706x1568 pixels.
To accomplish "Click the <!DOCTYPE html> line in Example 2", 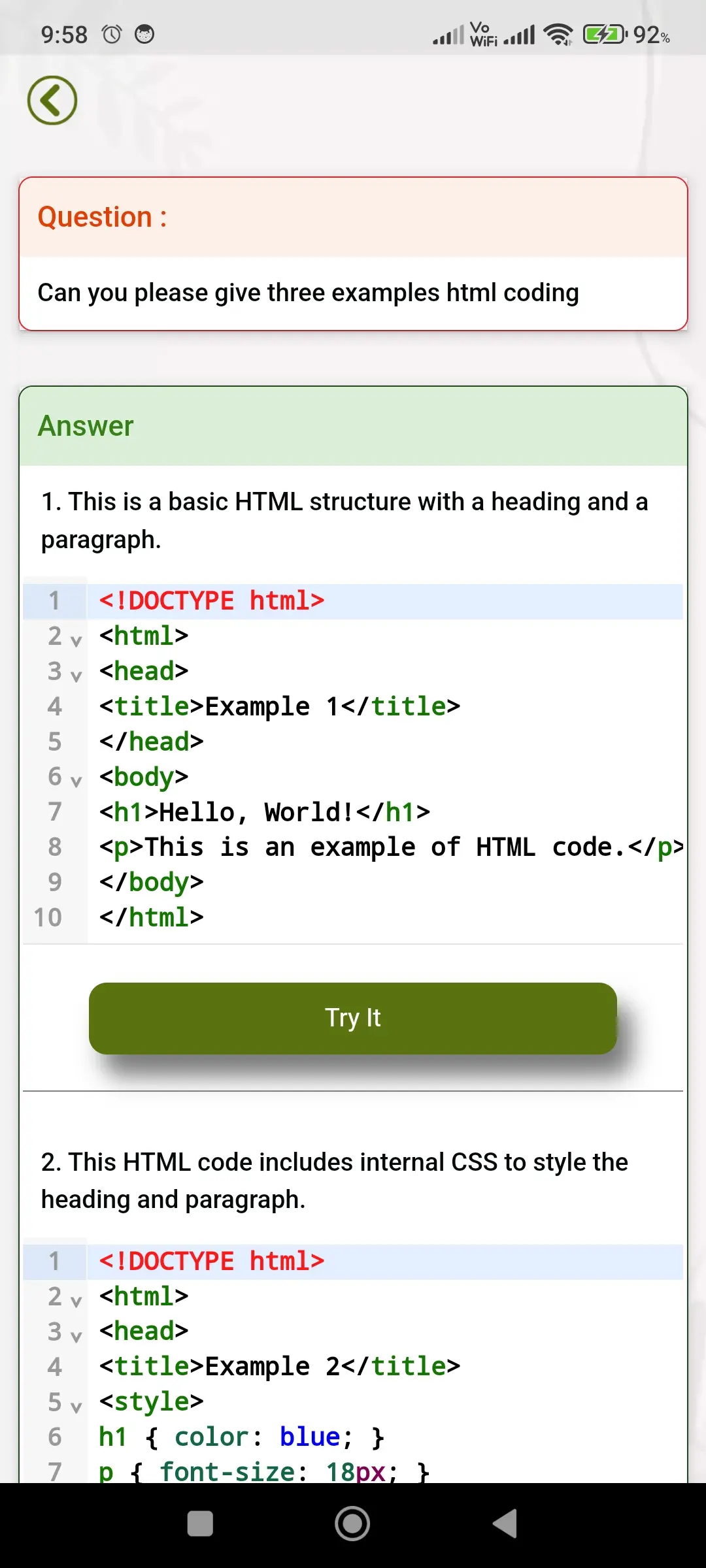I will [212, 1262].
